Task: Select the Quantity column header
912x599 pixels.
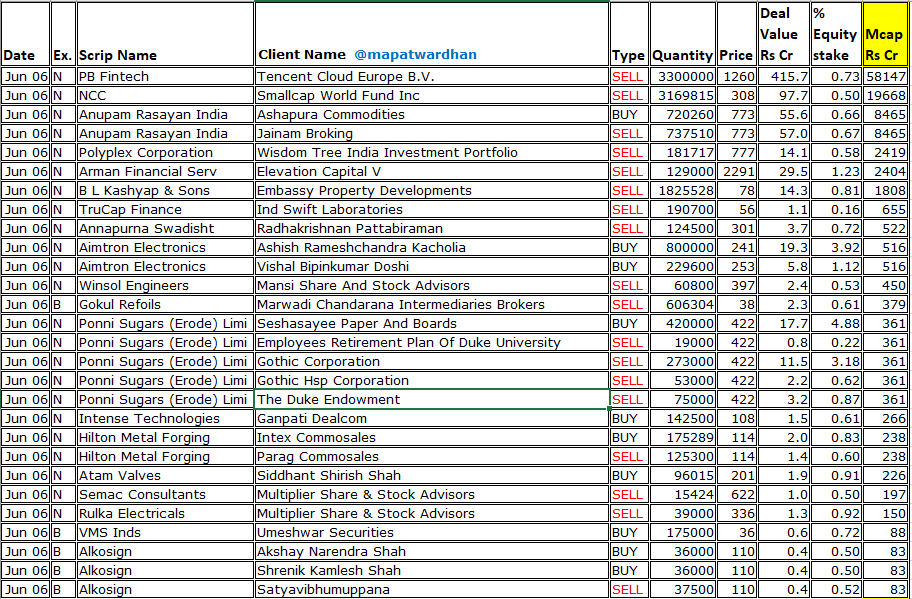Action: [683, 34]
